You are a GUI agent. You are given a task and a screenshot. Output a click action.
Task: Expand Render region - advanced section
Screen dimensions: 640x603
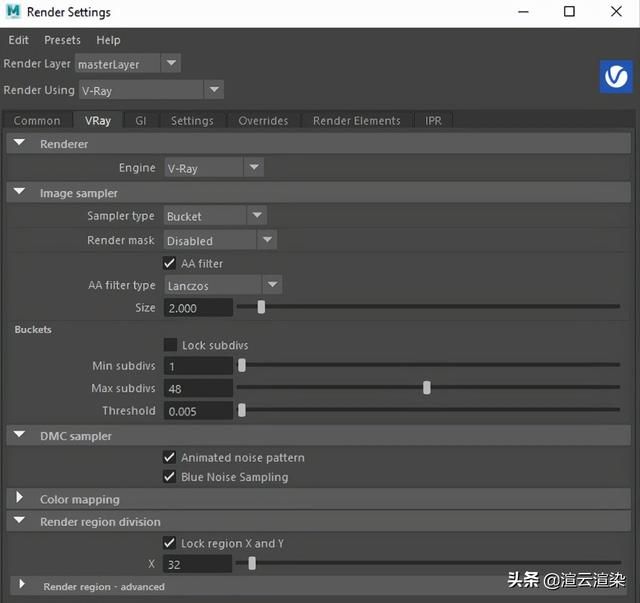(20, 586)
